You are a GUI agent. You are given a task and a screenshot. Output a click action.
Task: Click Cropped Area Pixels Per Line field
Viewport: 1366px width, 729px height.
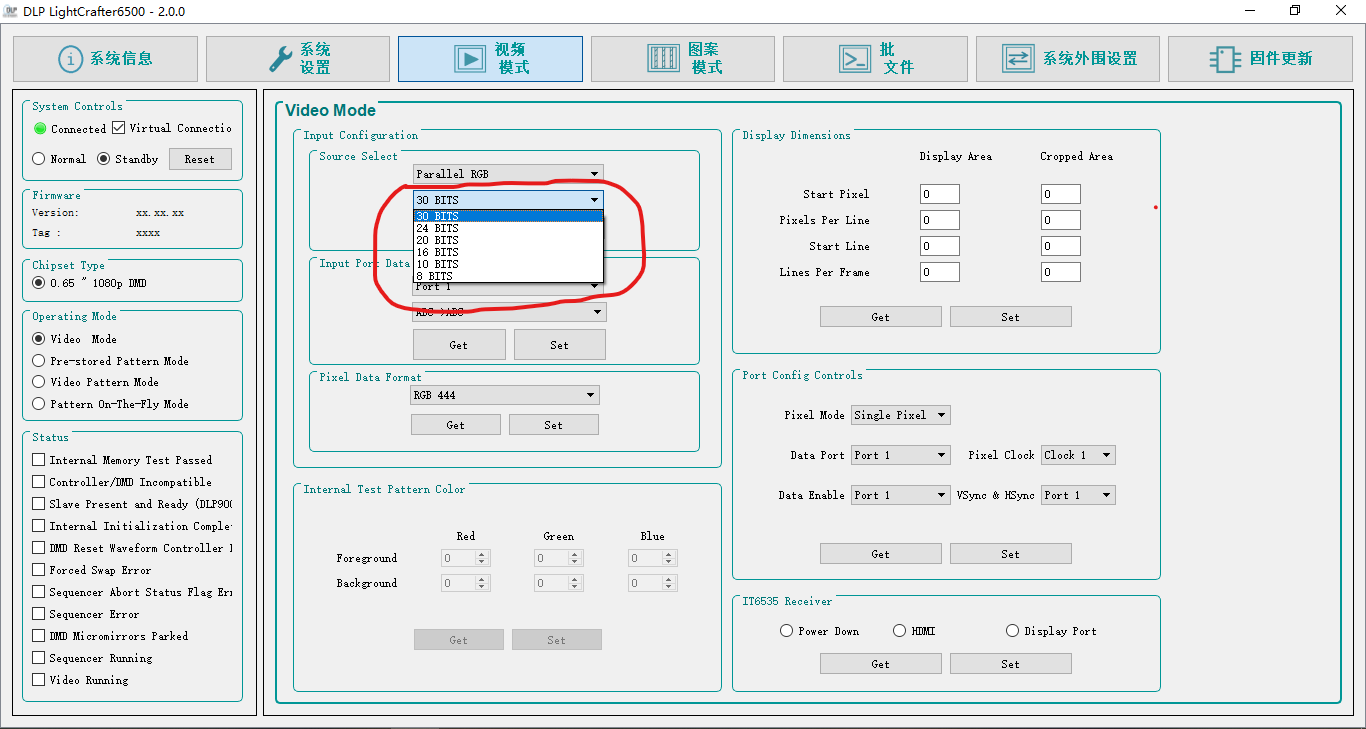point(1061,220)
